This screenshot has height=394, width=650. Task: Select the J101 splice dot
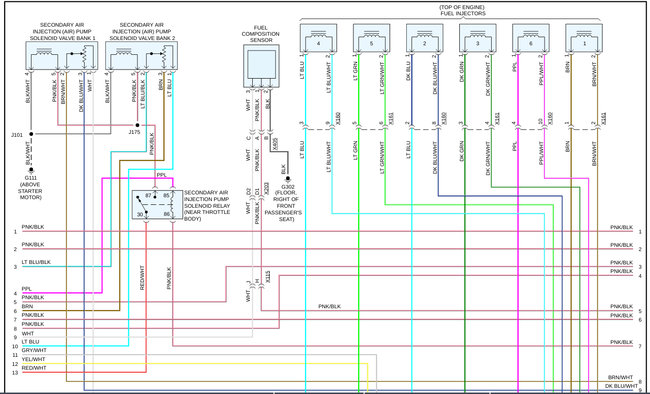click(31, 134)
